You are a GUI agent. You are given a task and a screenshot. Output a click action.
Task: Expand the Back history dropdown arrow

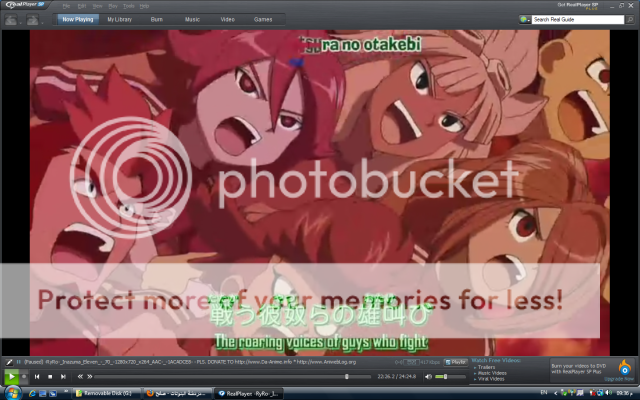[20, 22]
